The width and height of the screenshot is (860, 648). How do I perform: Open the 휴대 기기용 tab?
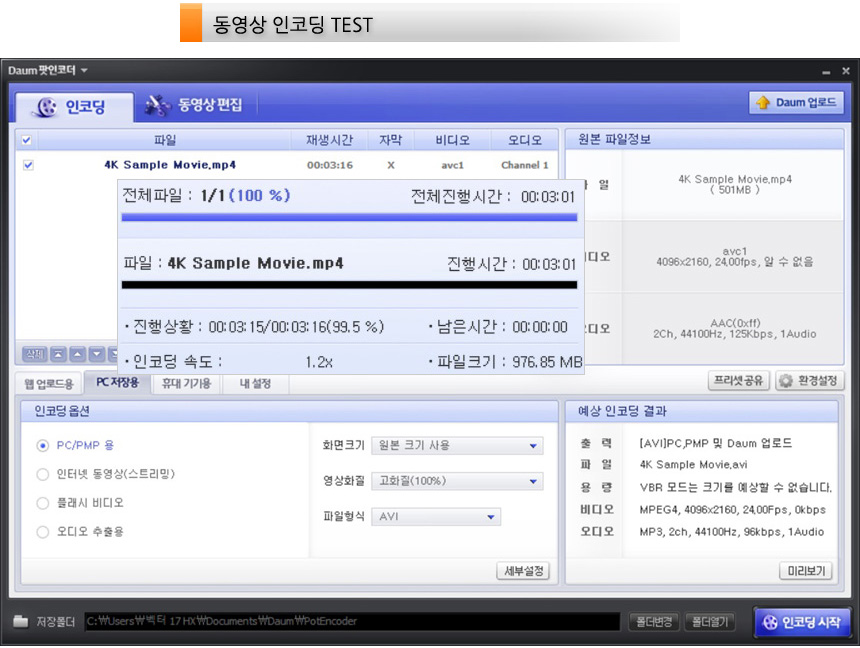pos(186,384)
